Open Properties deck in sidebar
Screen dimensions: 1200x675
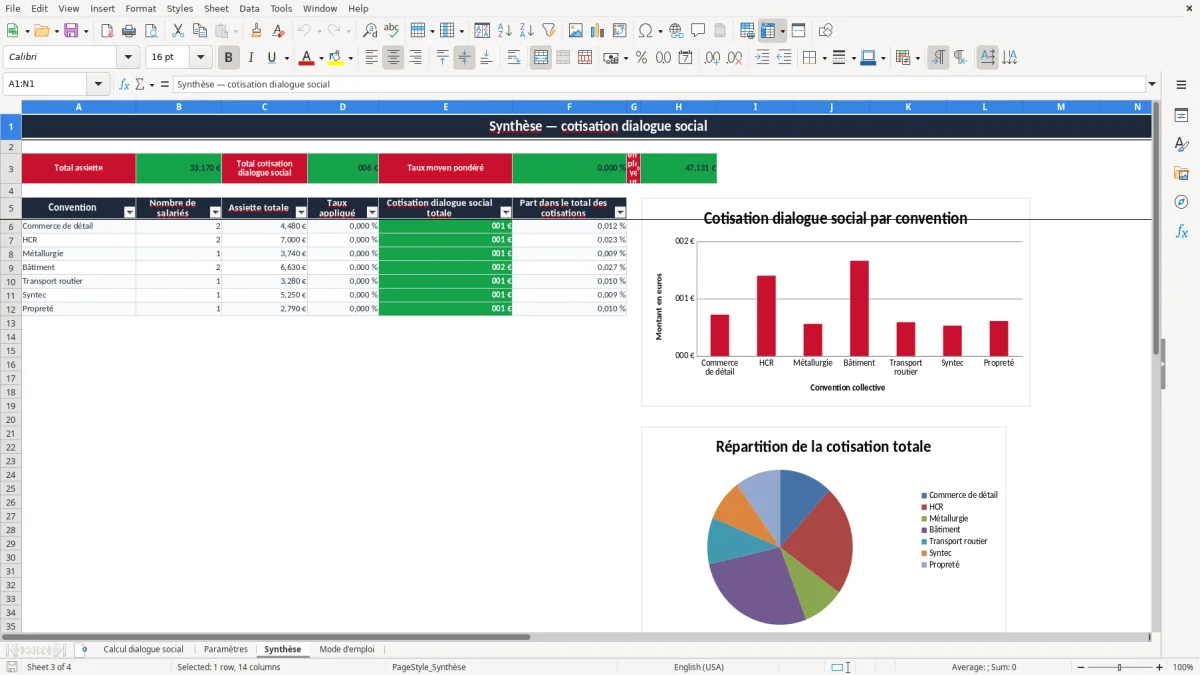tap(1181, 116)
